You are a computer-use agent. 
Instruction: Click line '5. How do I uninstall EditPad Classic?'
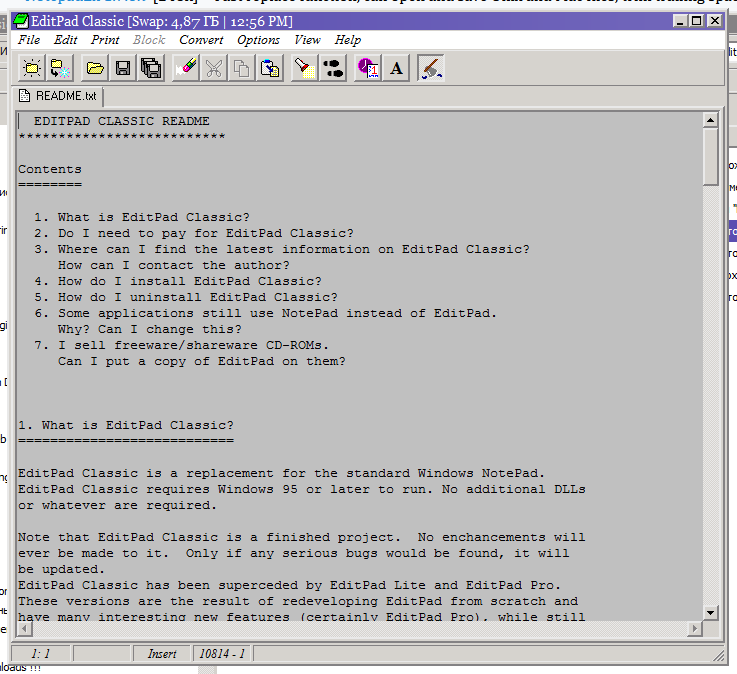coord(186,297)
